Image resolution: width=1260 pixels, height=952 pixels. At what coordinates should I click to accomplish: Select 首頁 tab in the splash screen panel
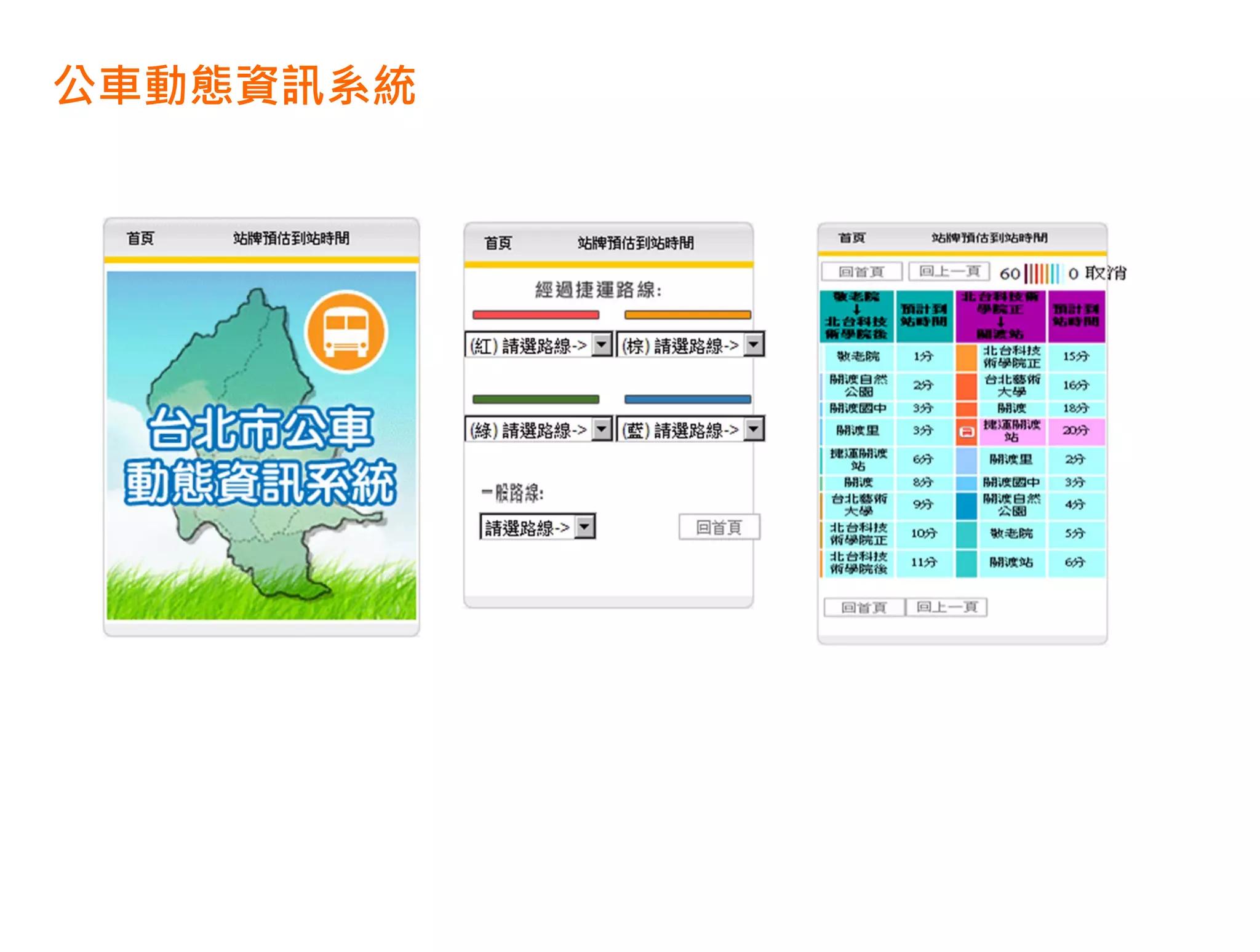(x=140, y=239)
